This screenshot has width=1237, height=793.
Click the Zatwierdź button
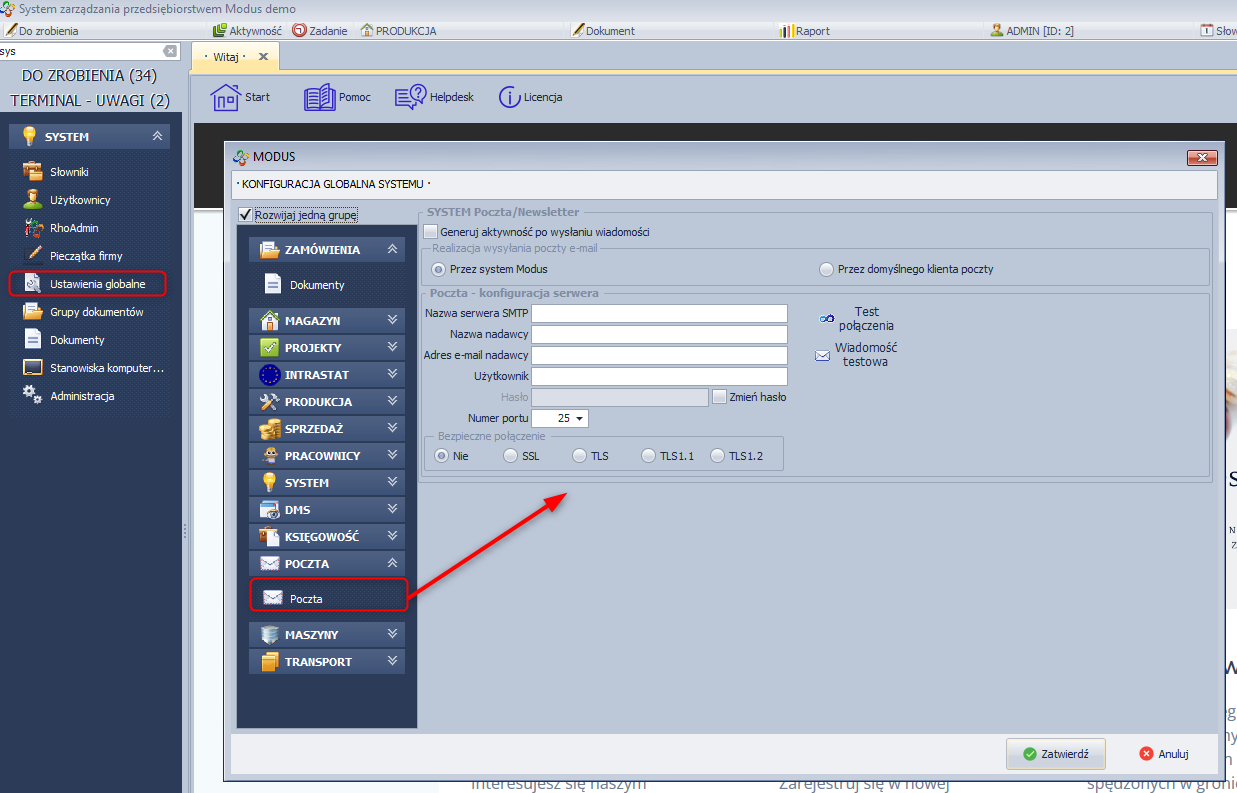(1055, 754)
